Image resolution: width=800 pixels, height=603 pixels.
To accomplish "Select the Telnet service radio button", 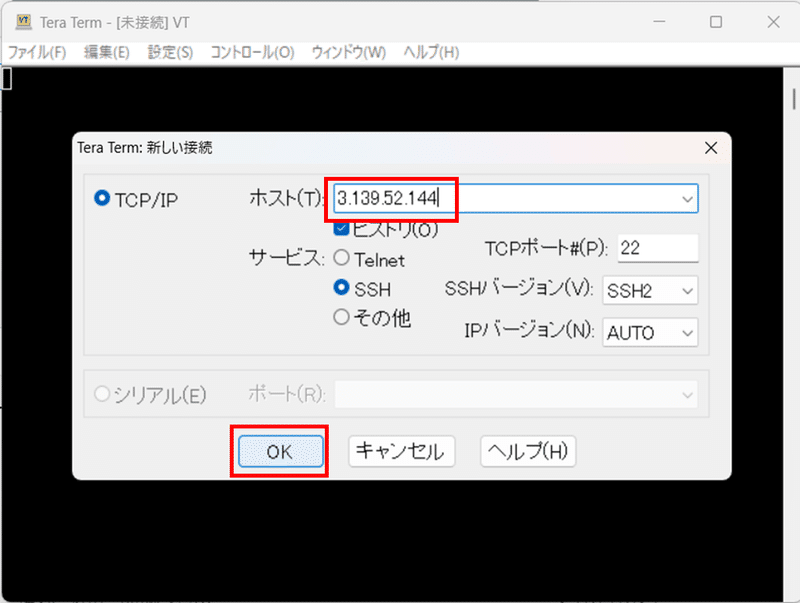I will [341, 258].
